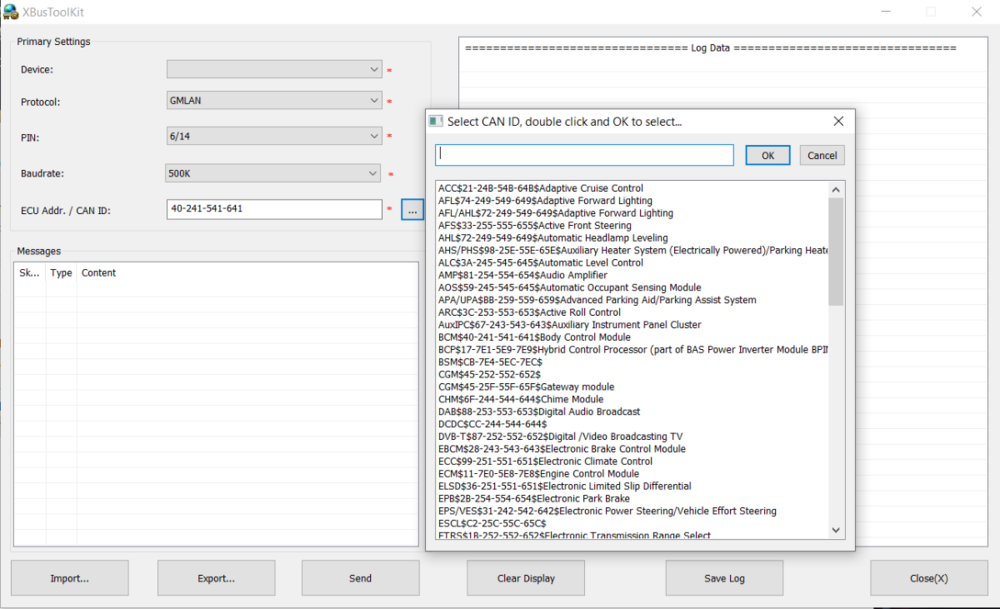Open the PIN dropdown showing 6/14
1000x609 pixels.
[270, 136]
